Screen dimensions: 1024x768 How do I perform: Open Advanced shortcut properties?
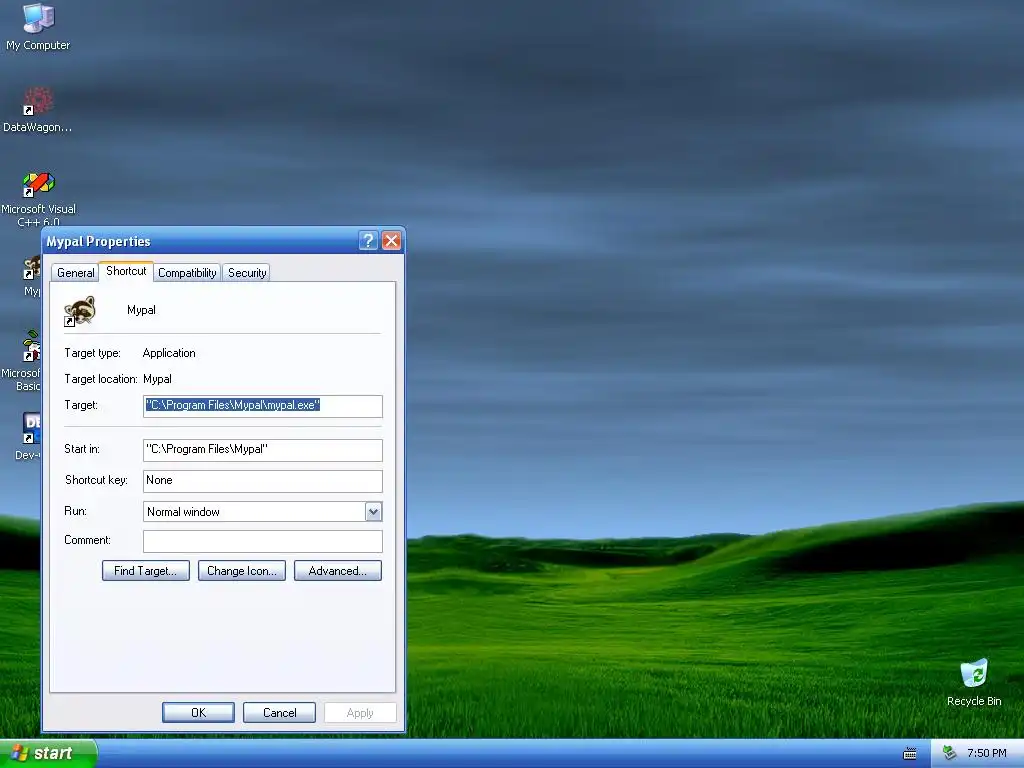(x=338, y=571)
